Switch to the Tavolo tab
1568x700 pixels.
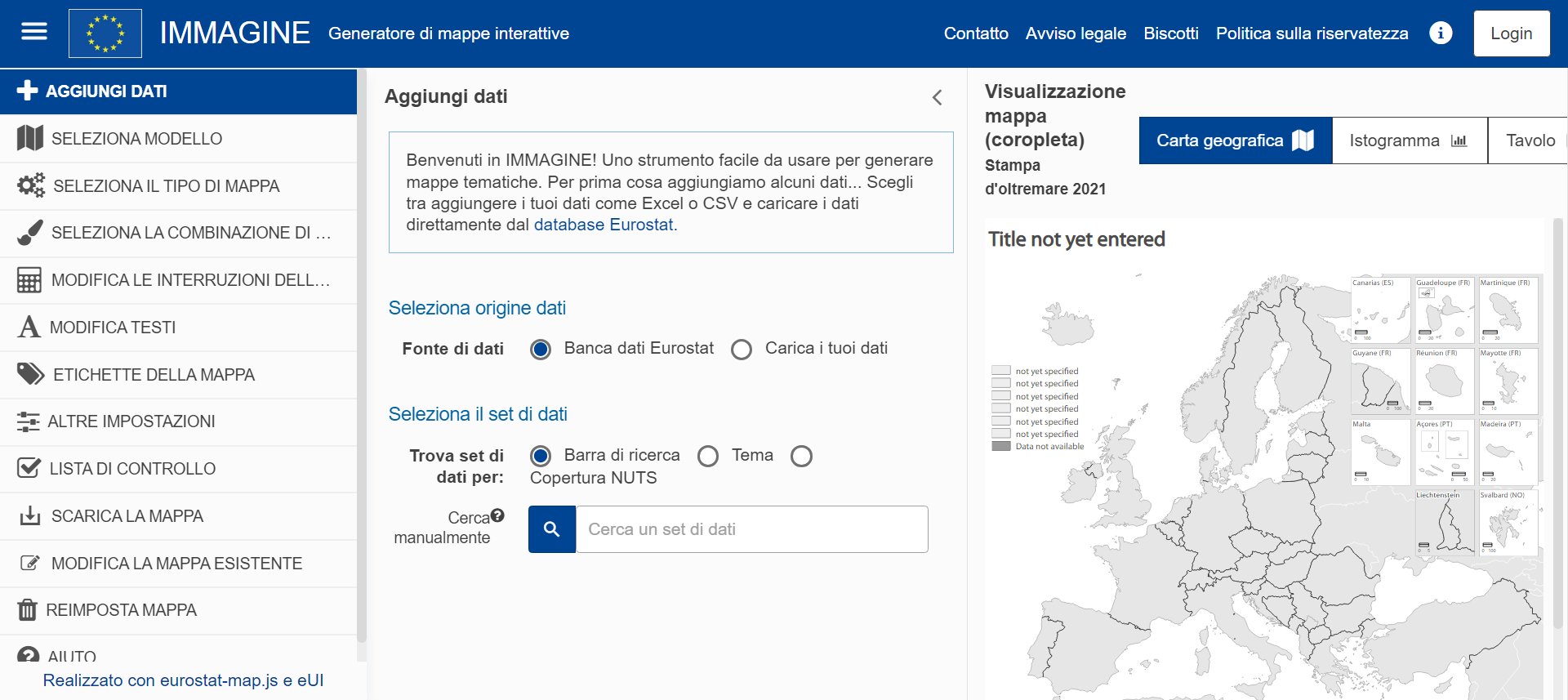pos(1529,140)
